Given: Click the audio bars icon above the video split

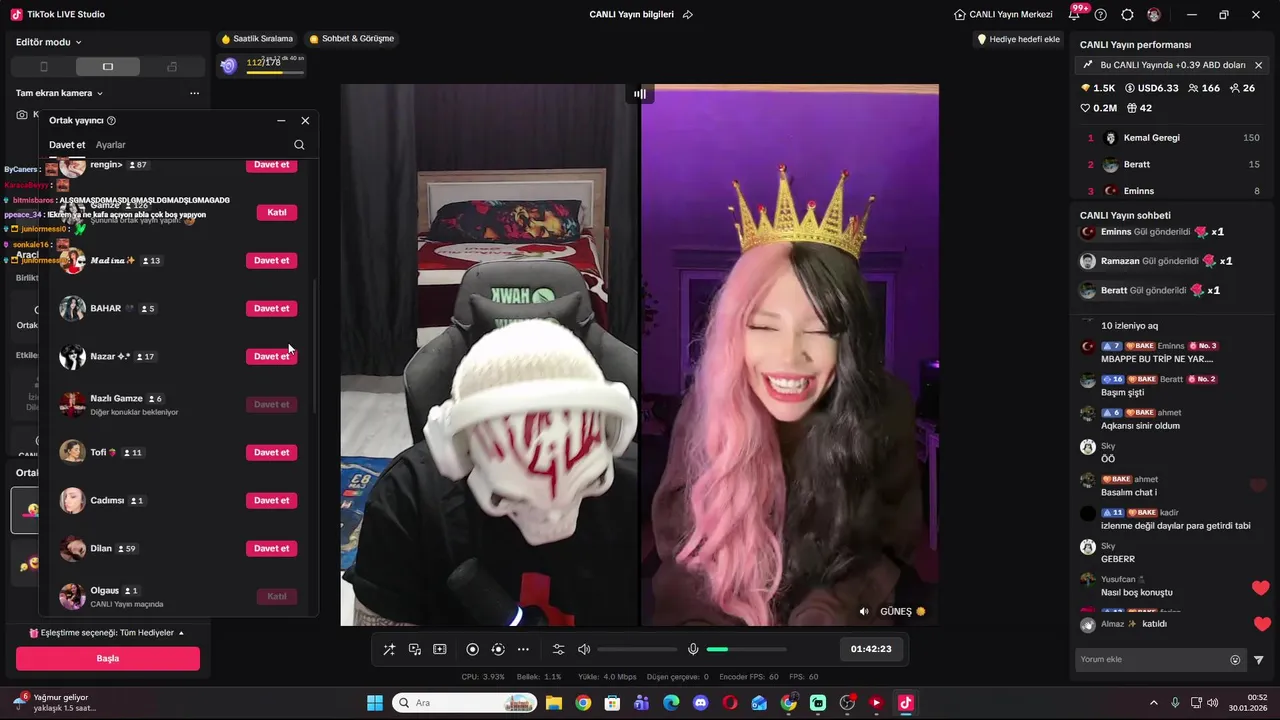Looking at the screenshot, I should [x=640, y=94].
